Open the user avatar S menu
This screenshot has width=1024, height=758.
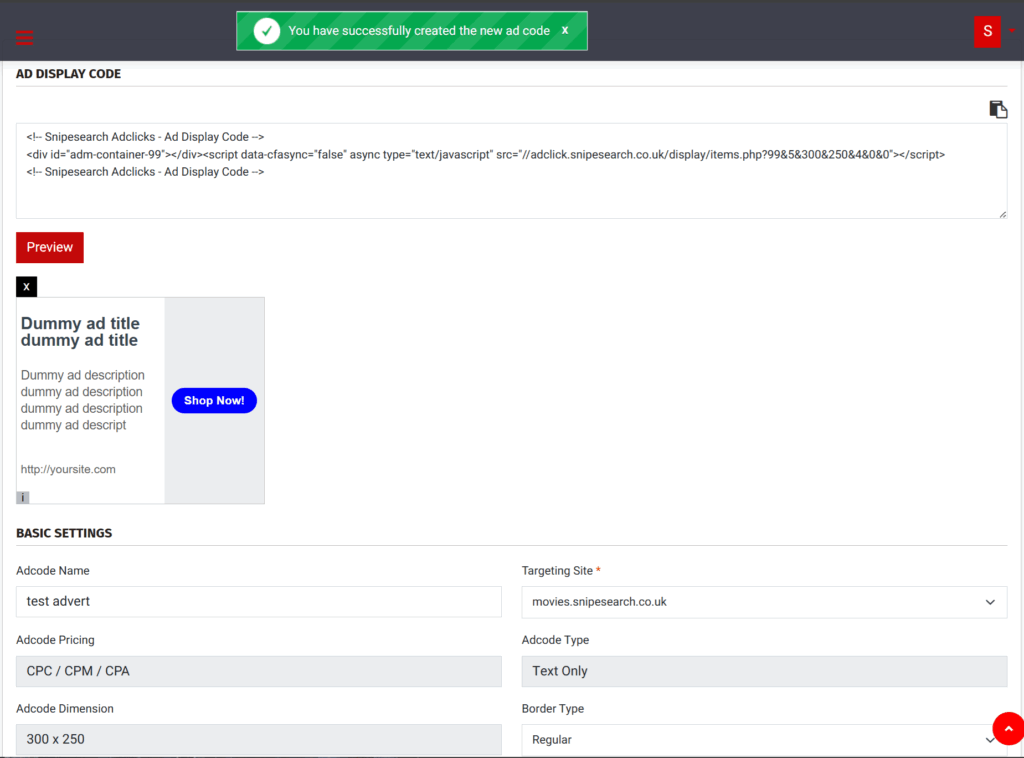987,31
